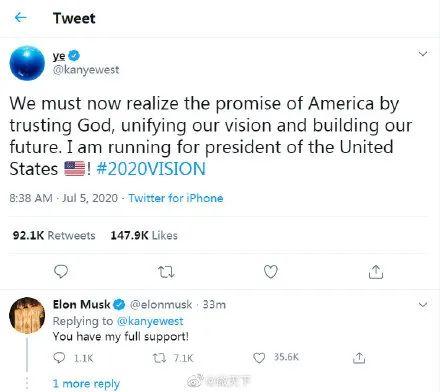Like ye's main tweet with the heart icon
The height and width of the screenshot is (392, 440).
271,272
